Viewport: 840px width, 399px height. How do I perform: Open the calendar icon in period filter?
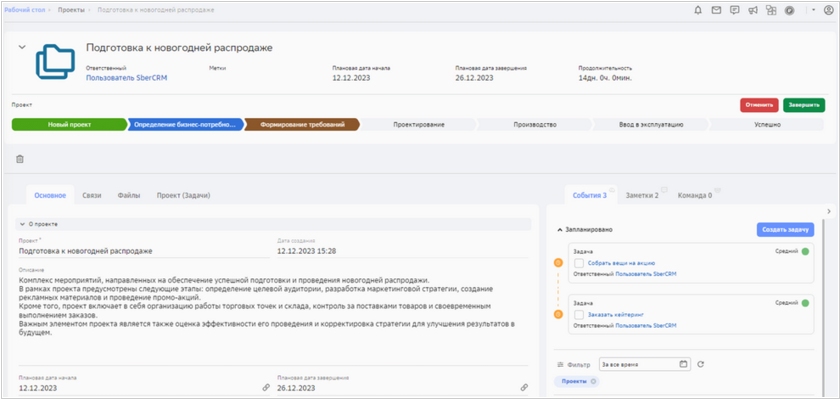(683, 364)
